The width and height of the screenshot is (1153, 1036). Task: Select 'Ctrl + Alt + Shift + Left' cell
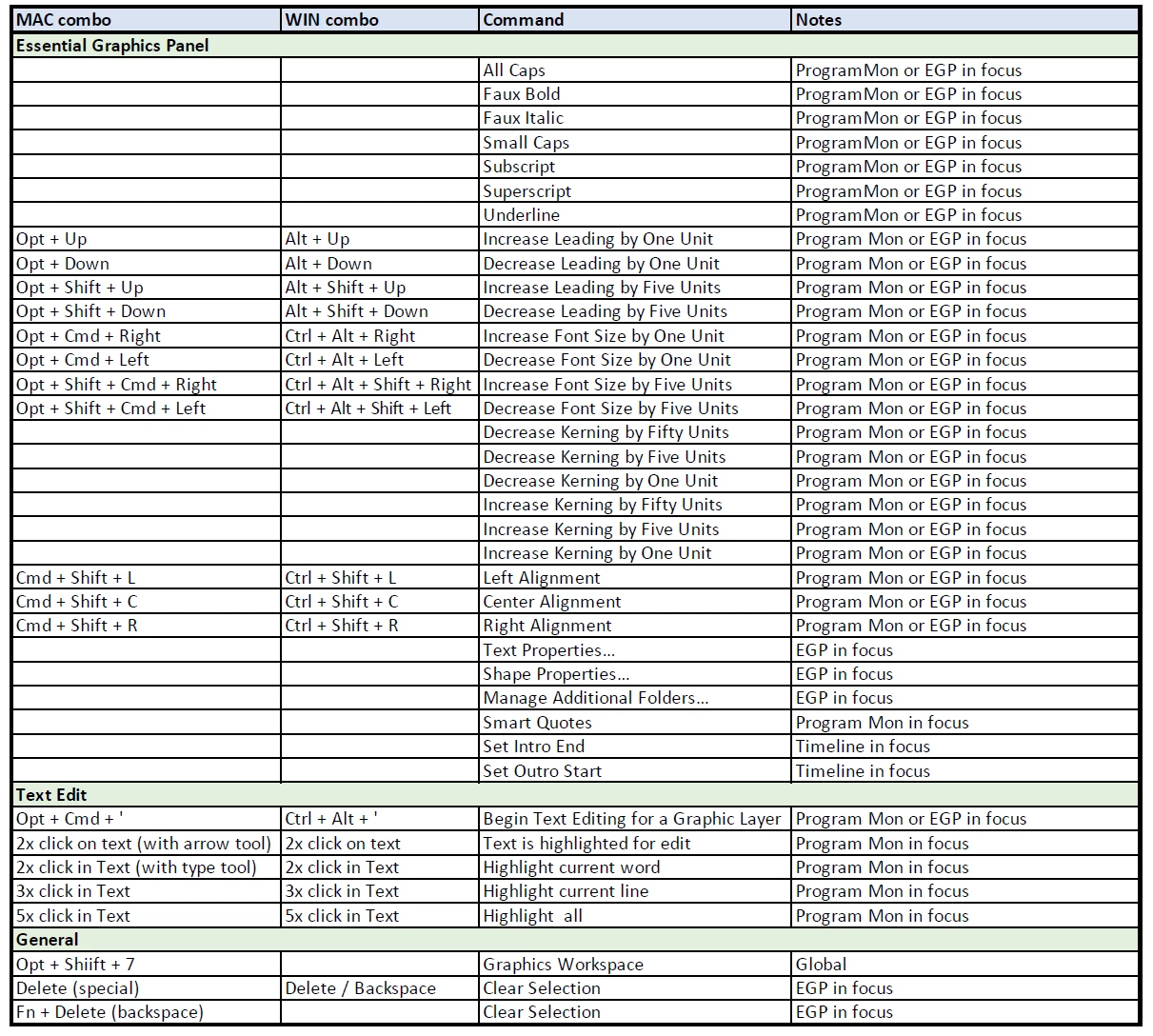[380, 408]
